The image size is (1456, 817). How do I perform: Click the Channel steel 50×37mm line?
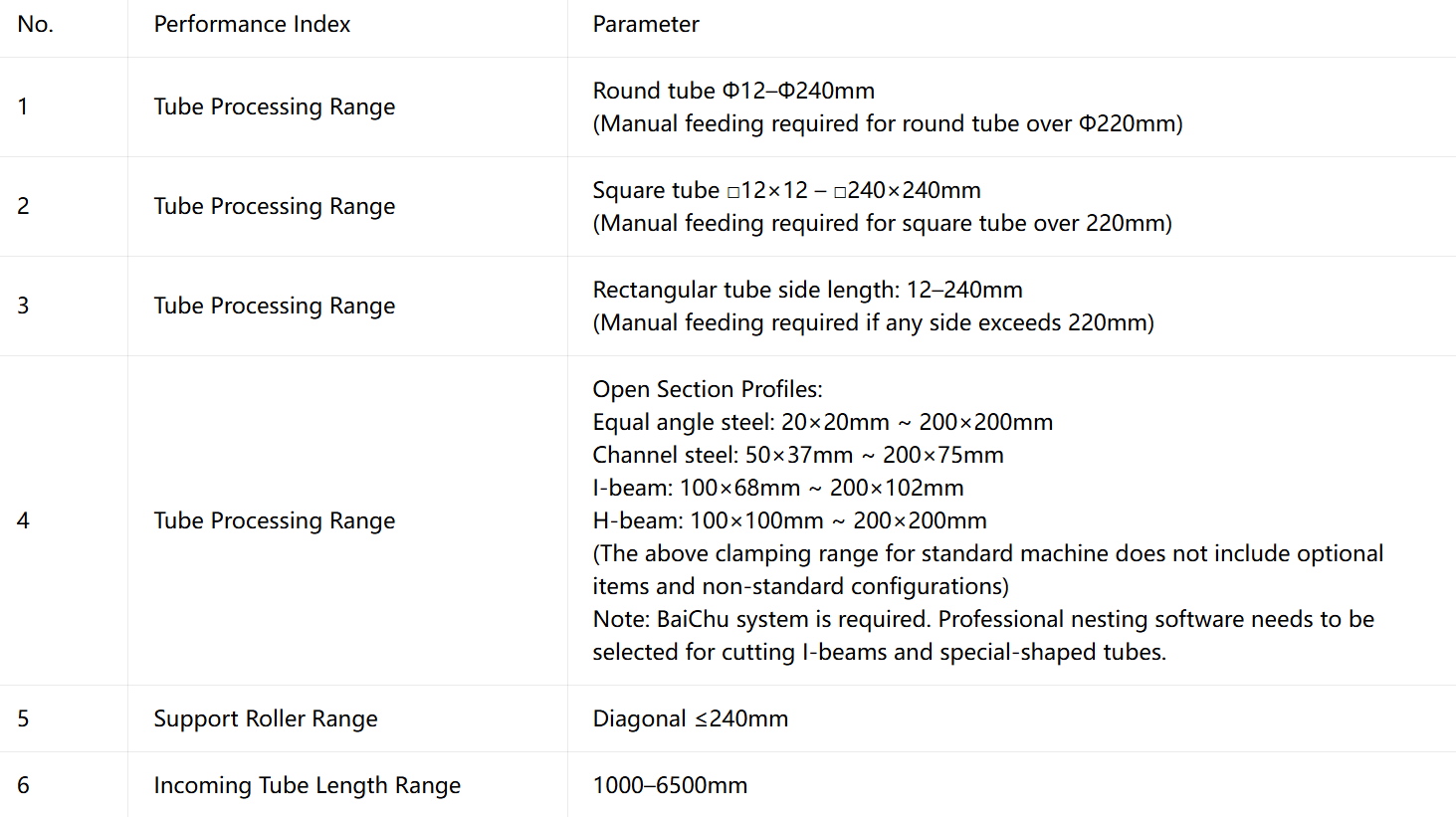coord(798,455)
